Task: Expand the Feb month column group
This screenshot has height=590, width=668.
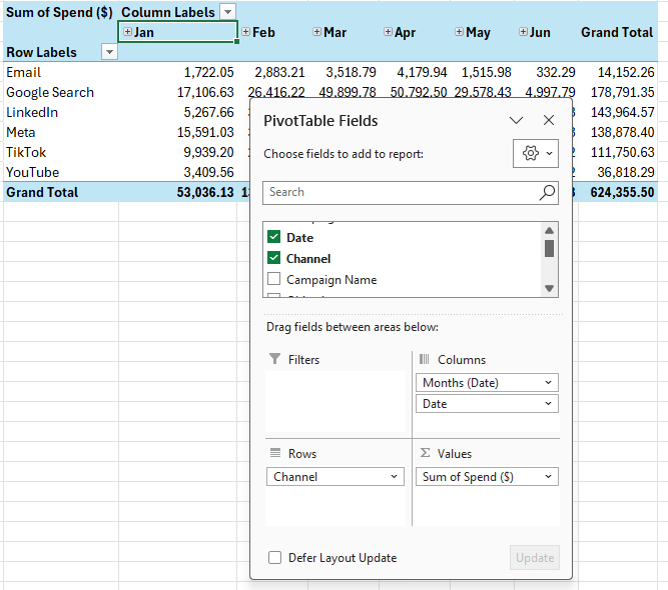Action: pyautogui.click(x=245, y=32)
